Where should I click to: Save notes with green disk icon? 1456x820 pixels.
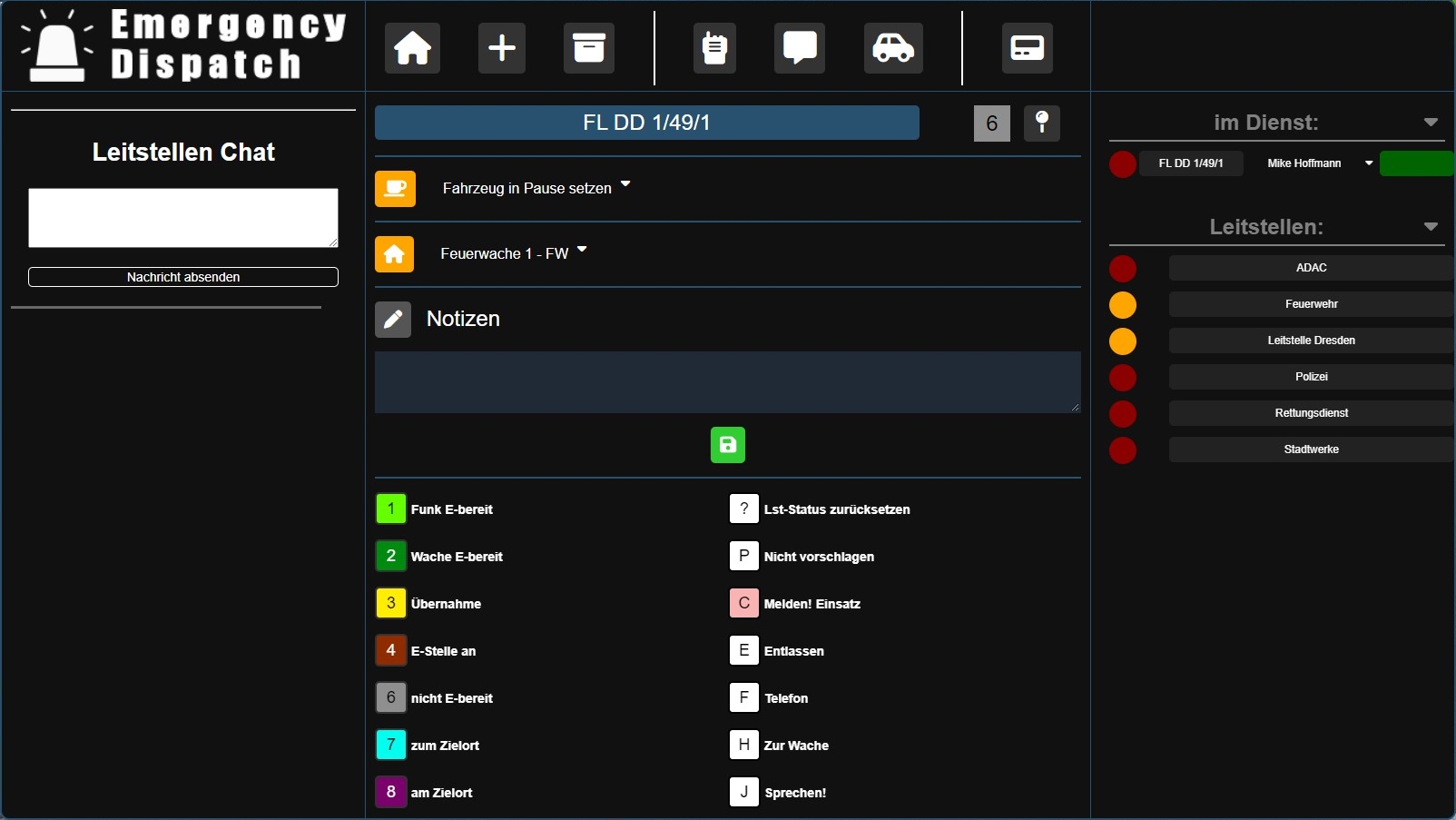click(x=727, y=445)
